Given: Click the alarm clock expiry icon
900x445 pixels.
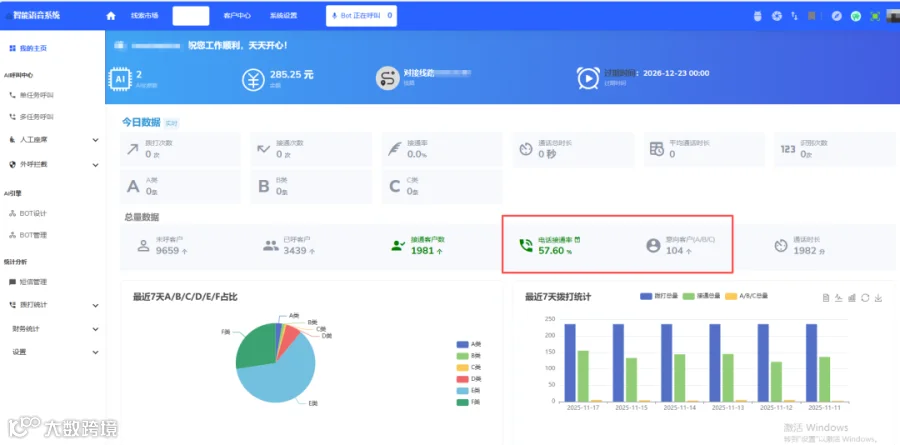Looking at the screenshot, I should 588,78.
